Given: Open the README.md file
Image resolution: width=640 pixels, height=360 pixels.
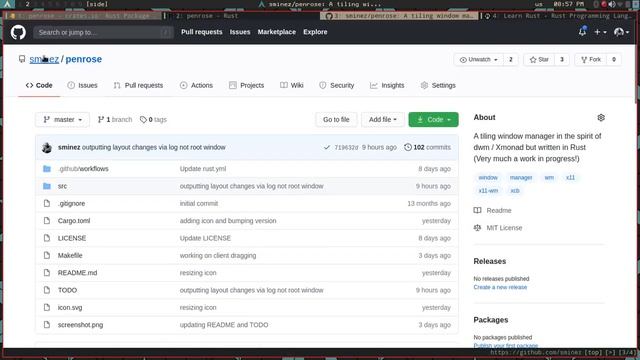Looking at the screenshot, I should pos(78,273).
